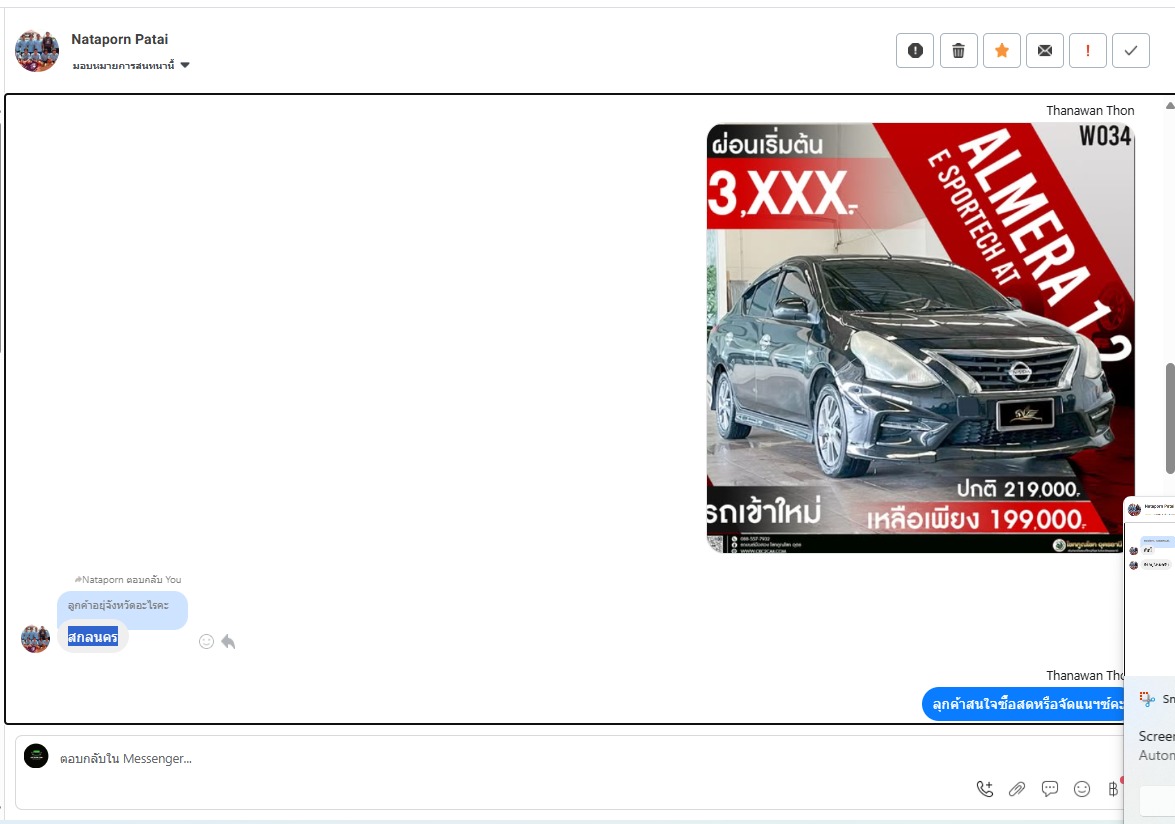React to the สกลนคร message with emoji

[x=206, y=642]
